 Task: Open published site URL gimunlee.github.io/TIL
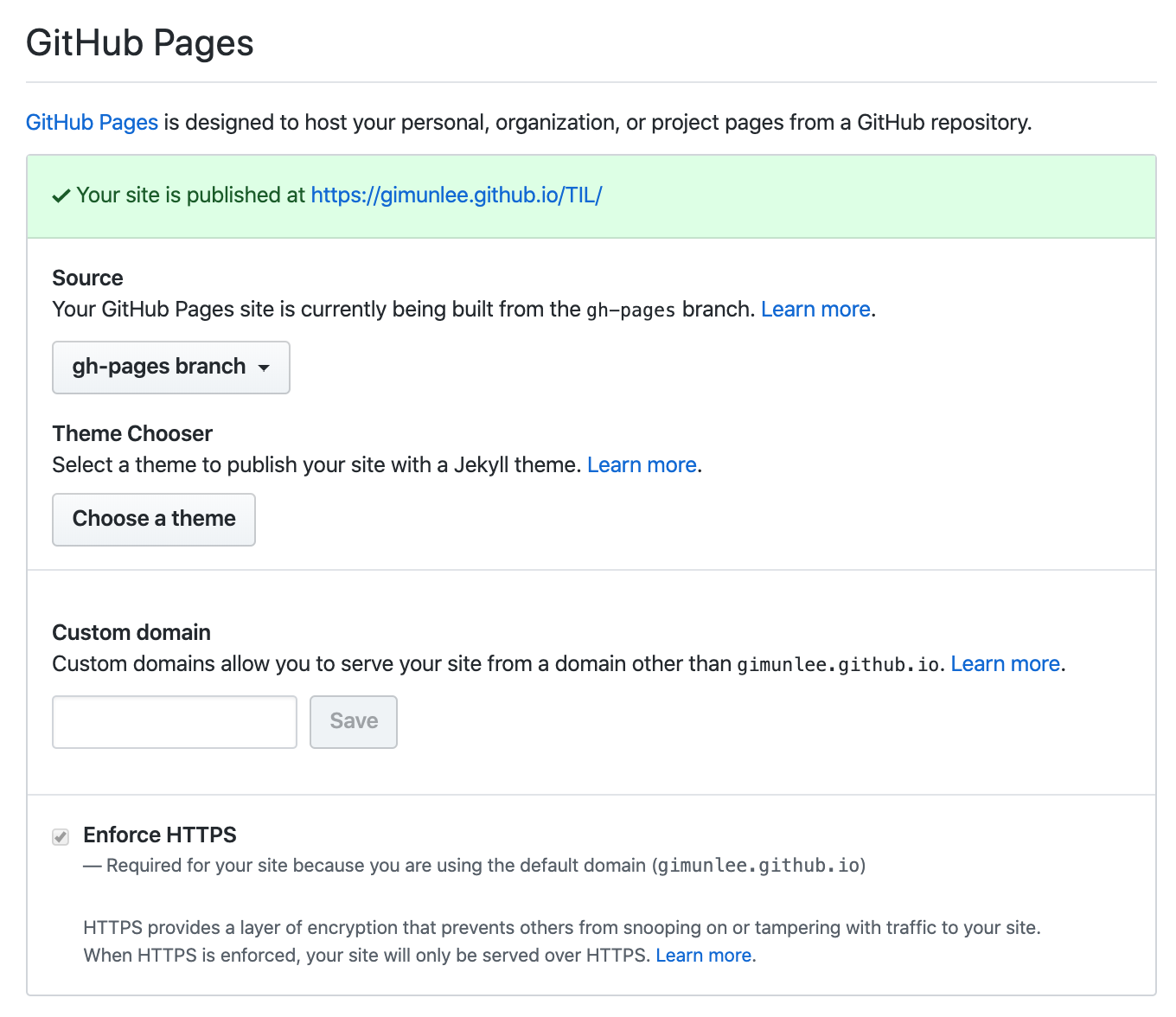point(457,195)
